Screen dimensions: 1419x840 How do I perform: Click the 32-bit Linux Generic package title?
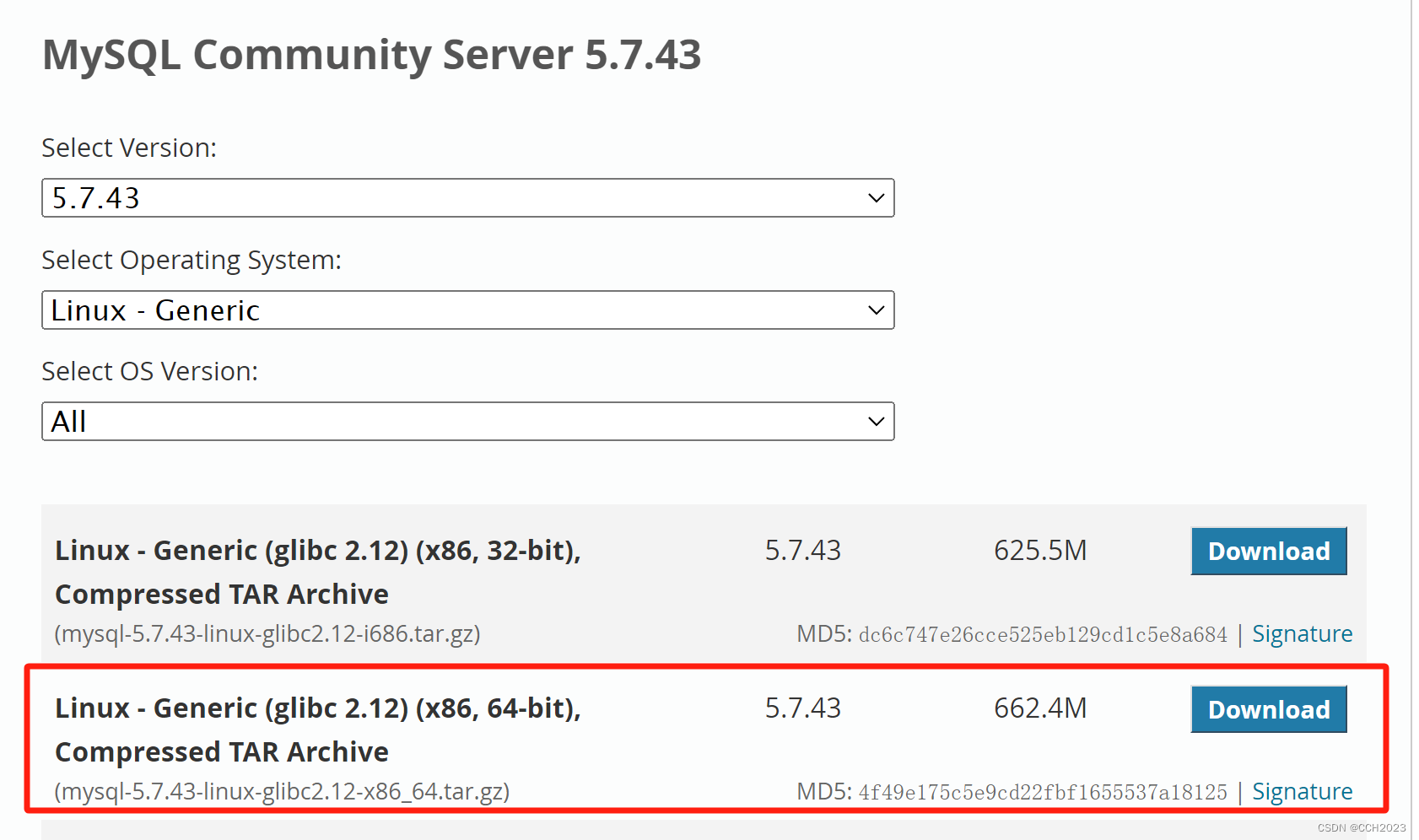[x=317, y=551]
